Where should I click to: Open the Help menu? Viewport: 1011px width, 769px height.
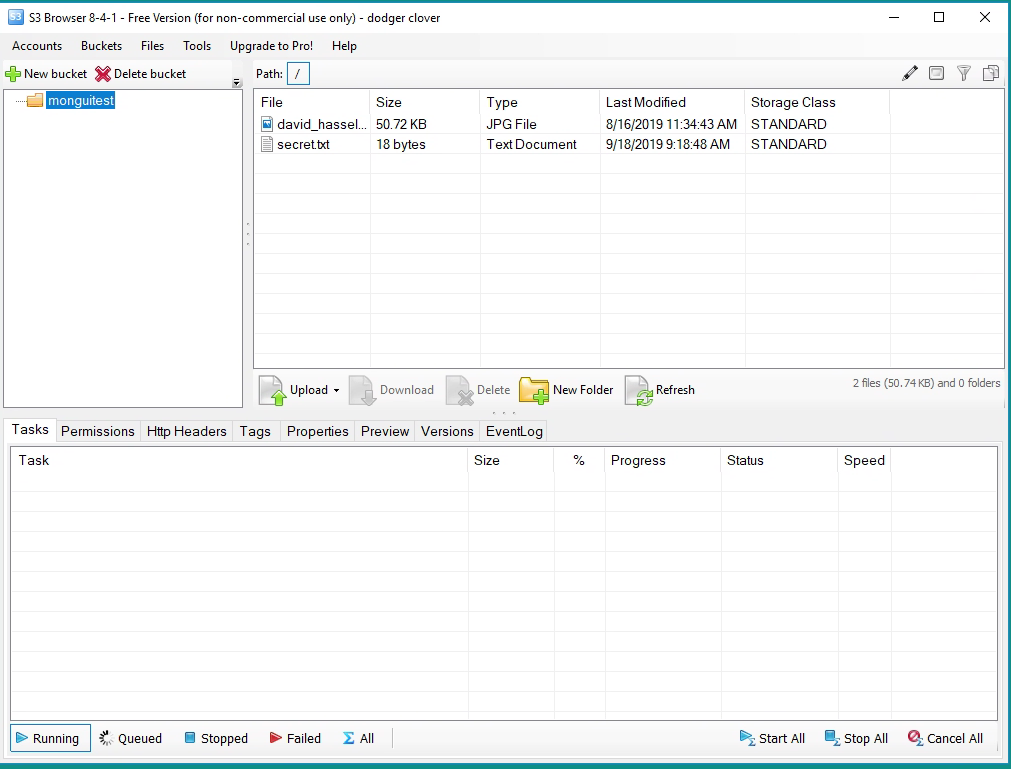tap(344, 46)
